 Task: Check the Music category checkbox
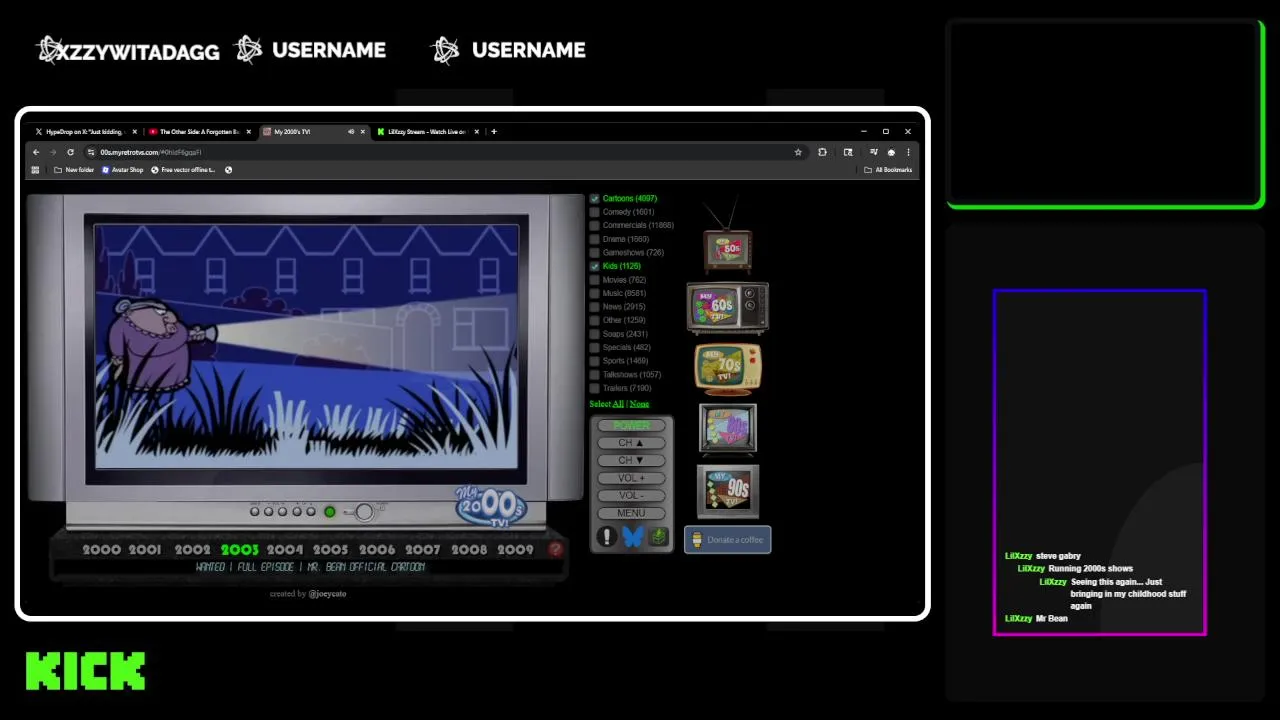click(594, 293)
